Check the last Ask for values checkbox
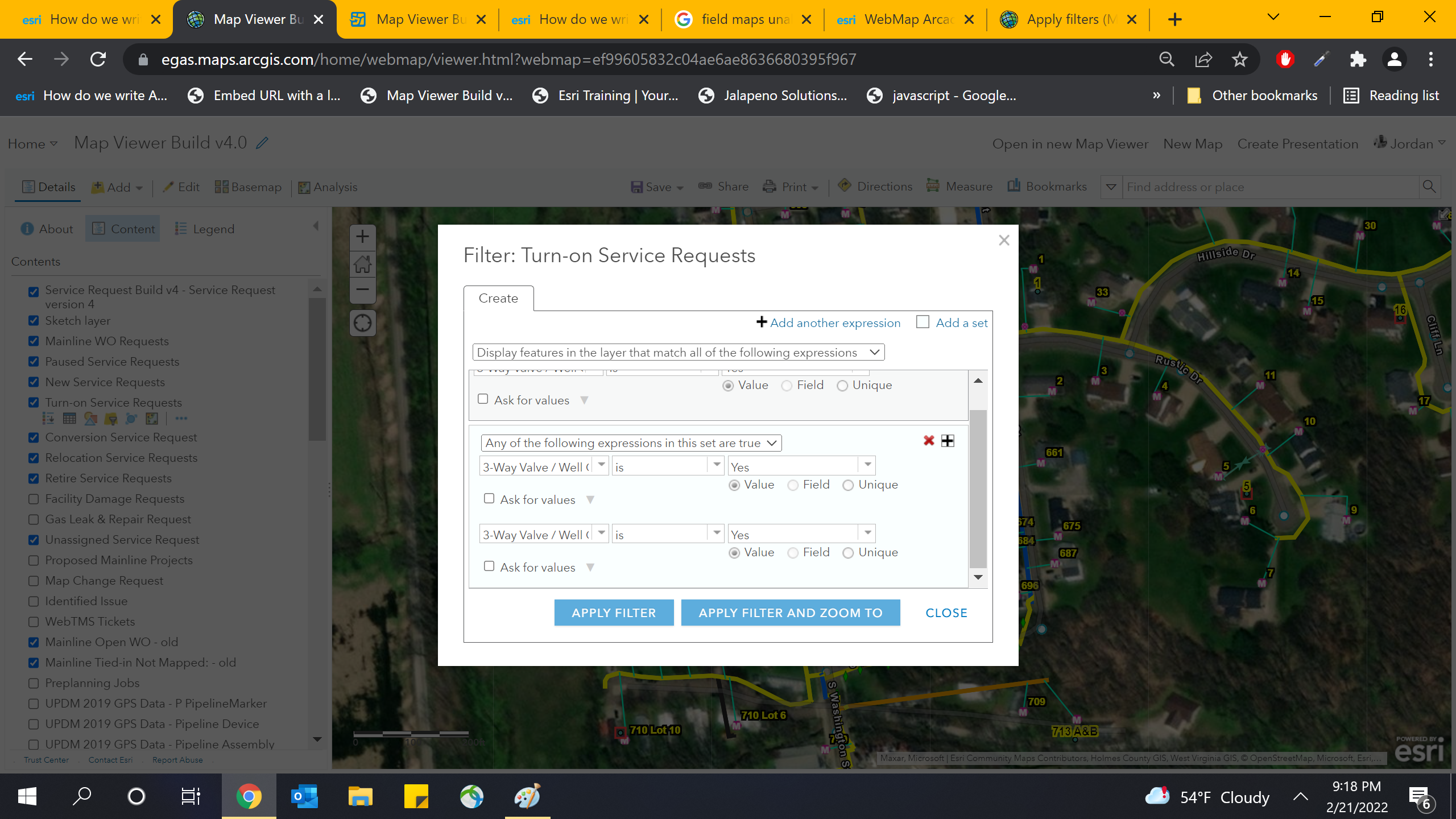The width and height of the screenshot is (1456, 819). click(x=489, y=566)
